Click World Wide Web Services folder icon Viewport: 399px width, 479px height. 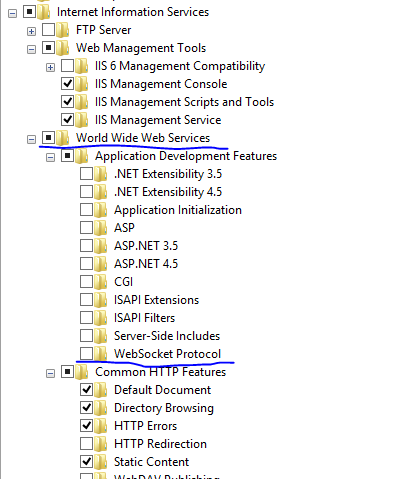tap(63, 138)
